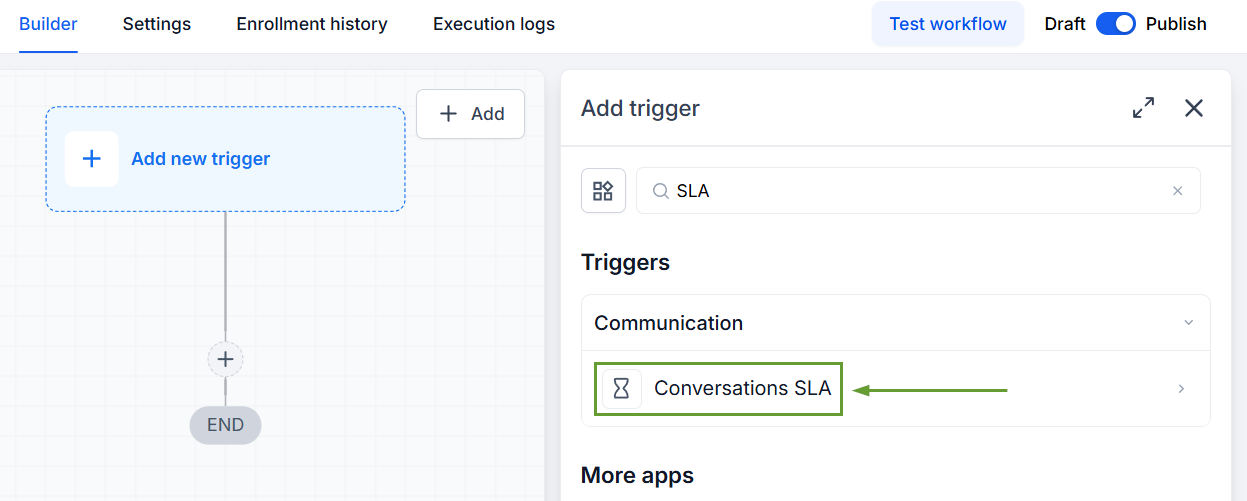
Task: Click the magnifier icon in search box
Action: click(660, 191)
